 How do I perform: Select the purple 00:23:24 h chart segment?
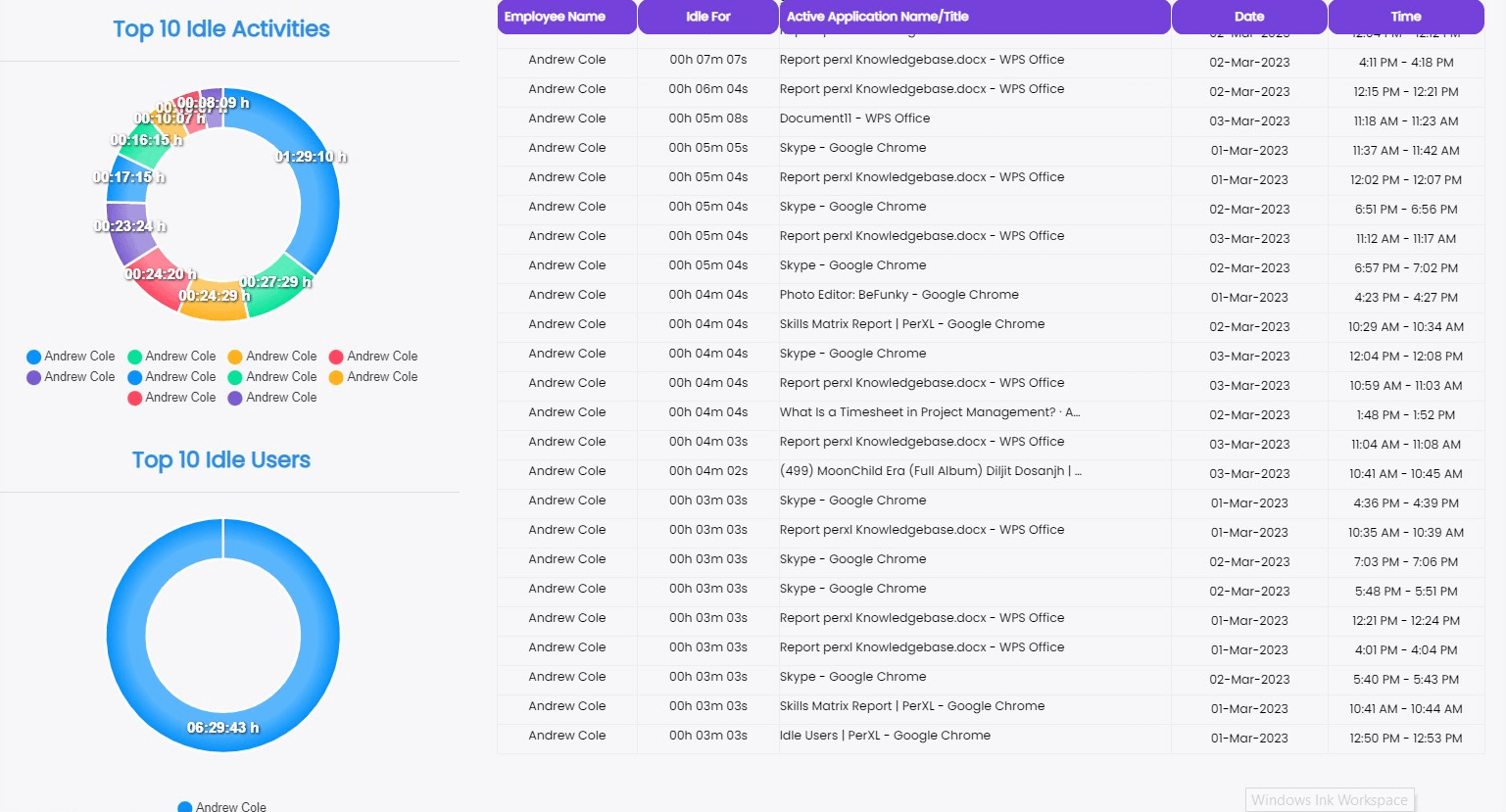tap(124, 233)
